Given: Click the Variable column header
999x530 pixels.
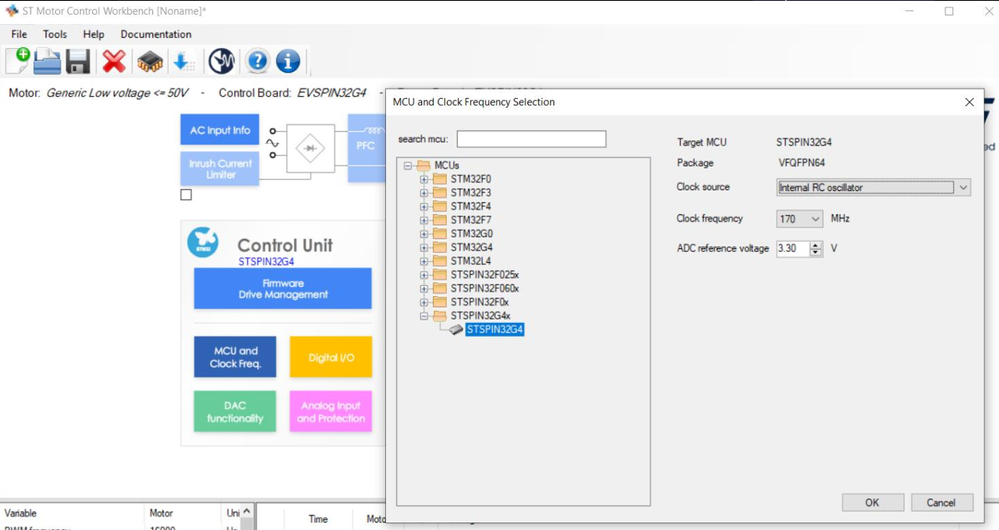Looking at the screenshot, I should coord(20,513).
